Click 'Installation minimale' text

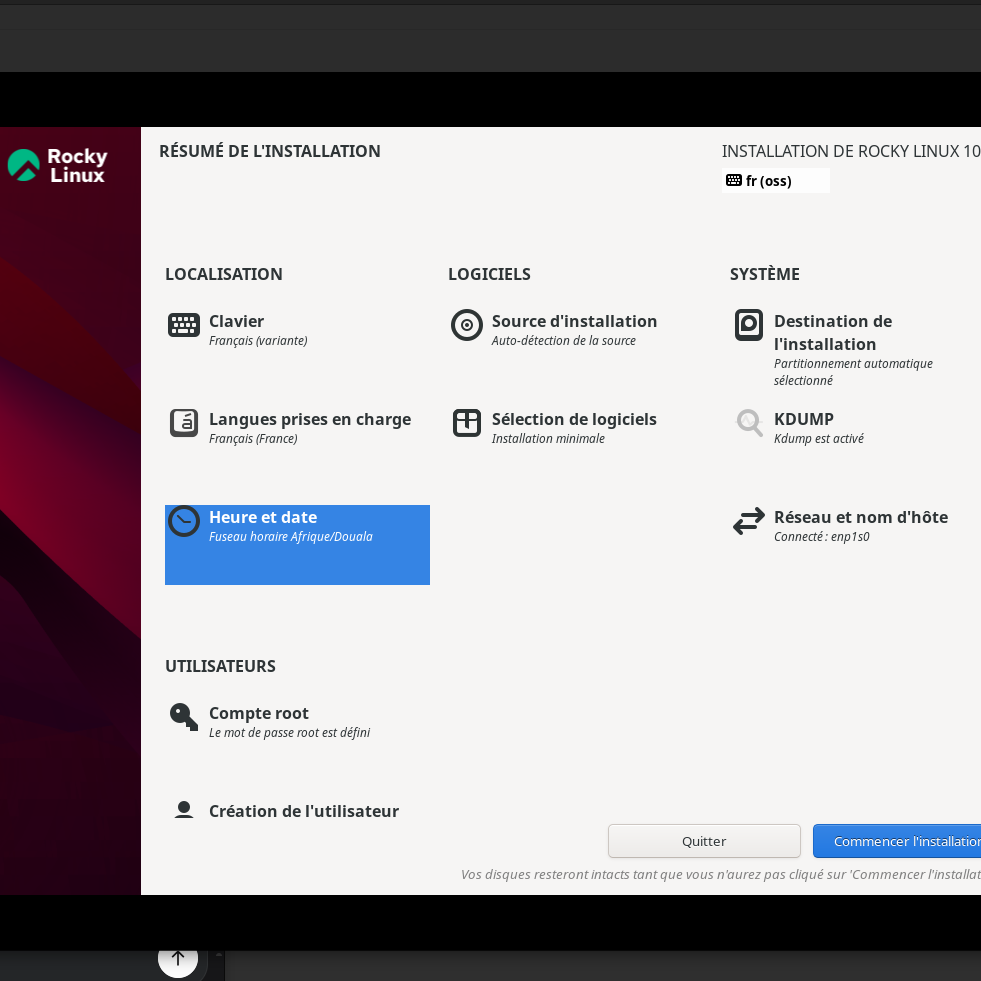(x=548, y=439)
